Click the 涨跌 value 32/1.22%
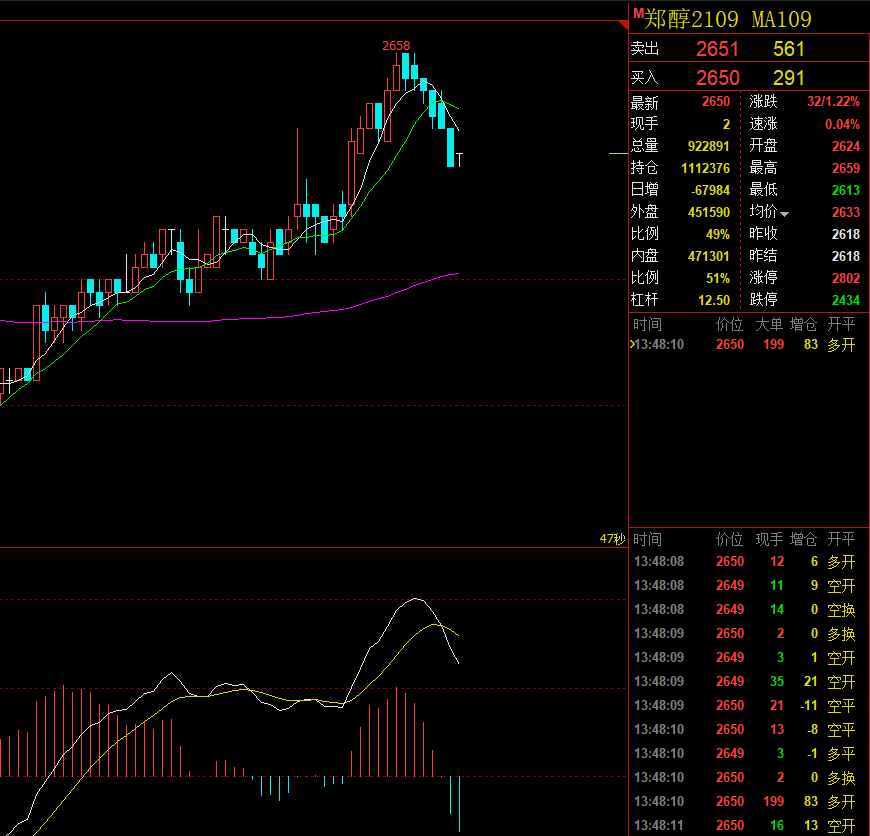 (x=833, y=102)
